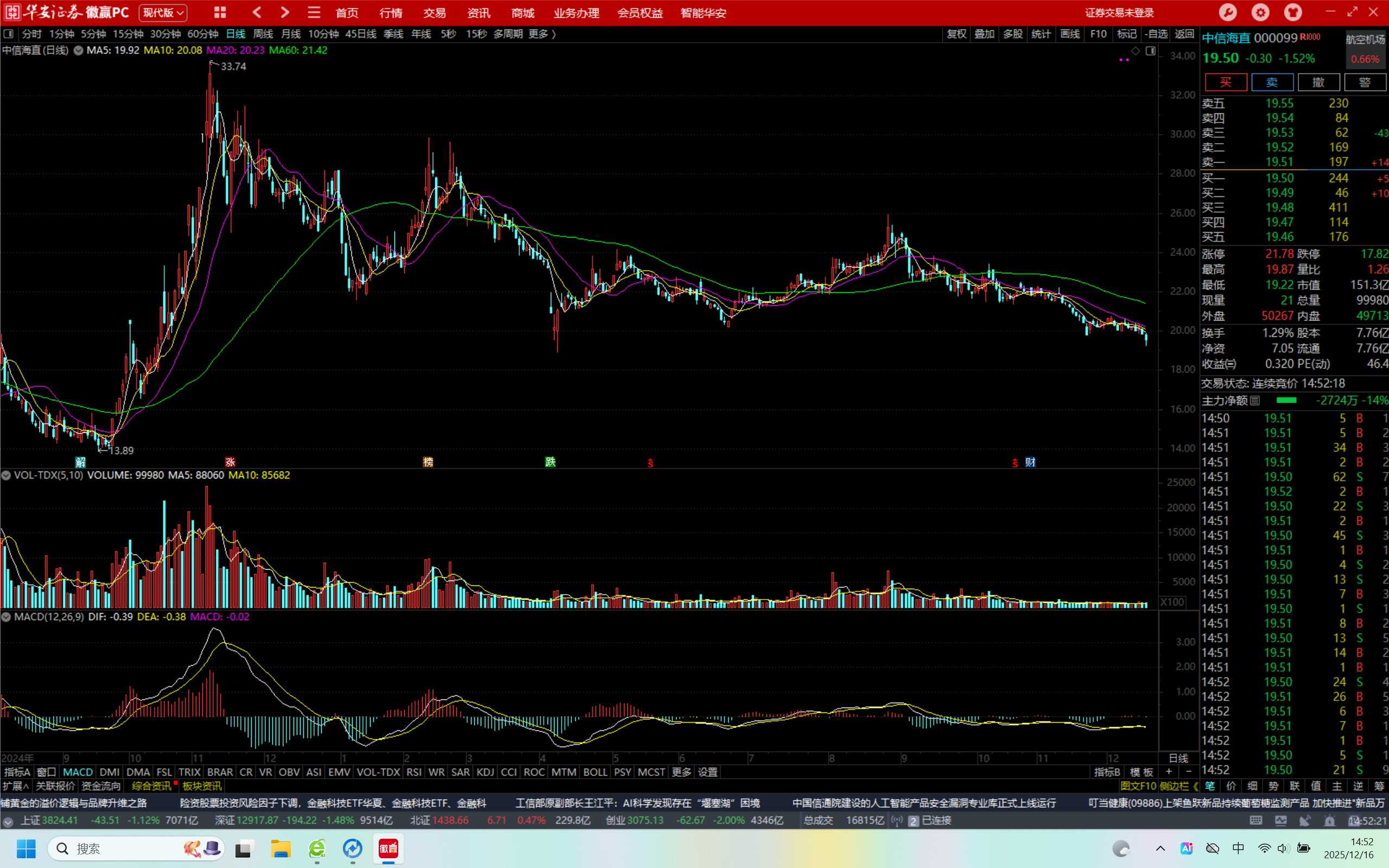Select the KDJ indicator tab
Viewport: 1389px width, 868px height.
pyautogui.click(x=485, y=772)
